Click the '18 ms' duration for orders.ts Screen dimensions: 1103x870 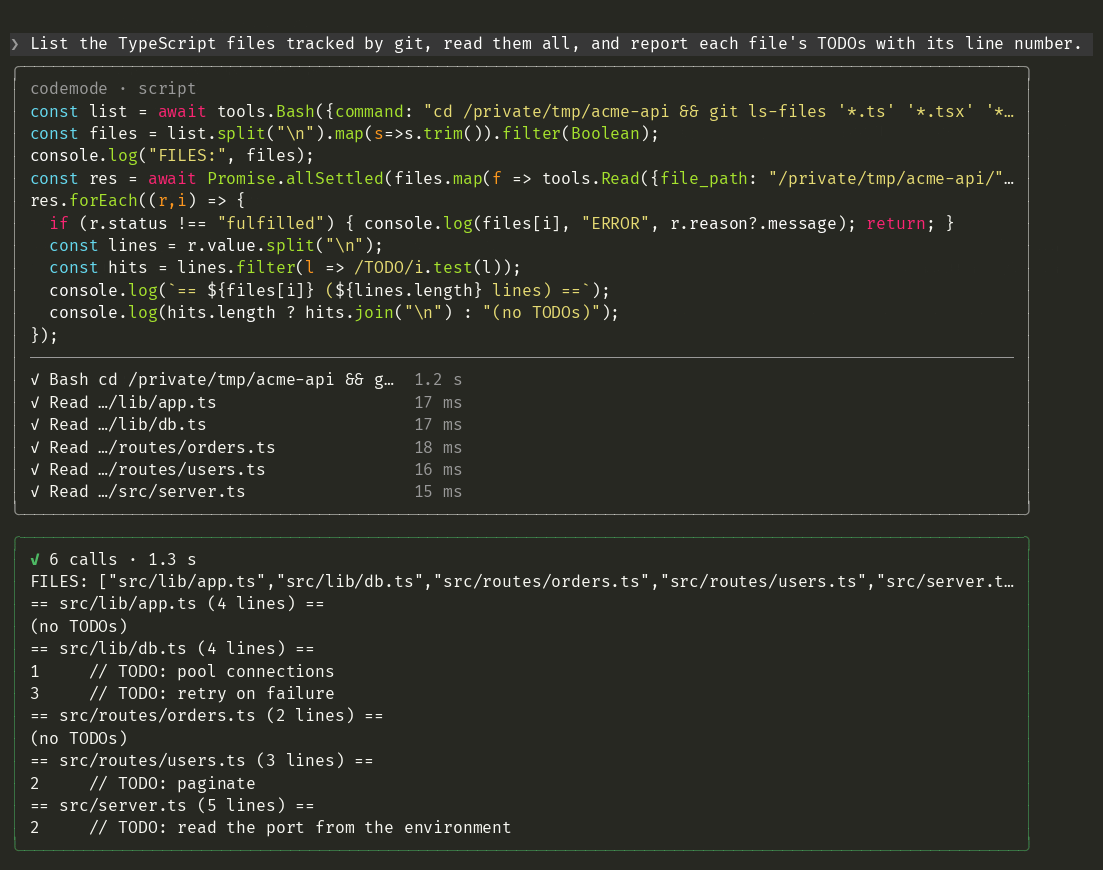click(438, 447)
